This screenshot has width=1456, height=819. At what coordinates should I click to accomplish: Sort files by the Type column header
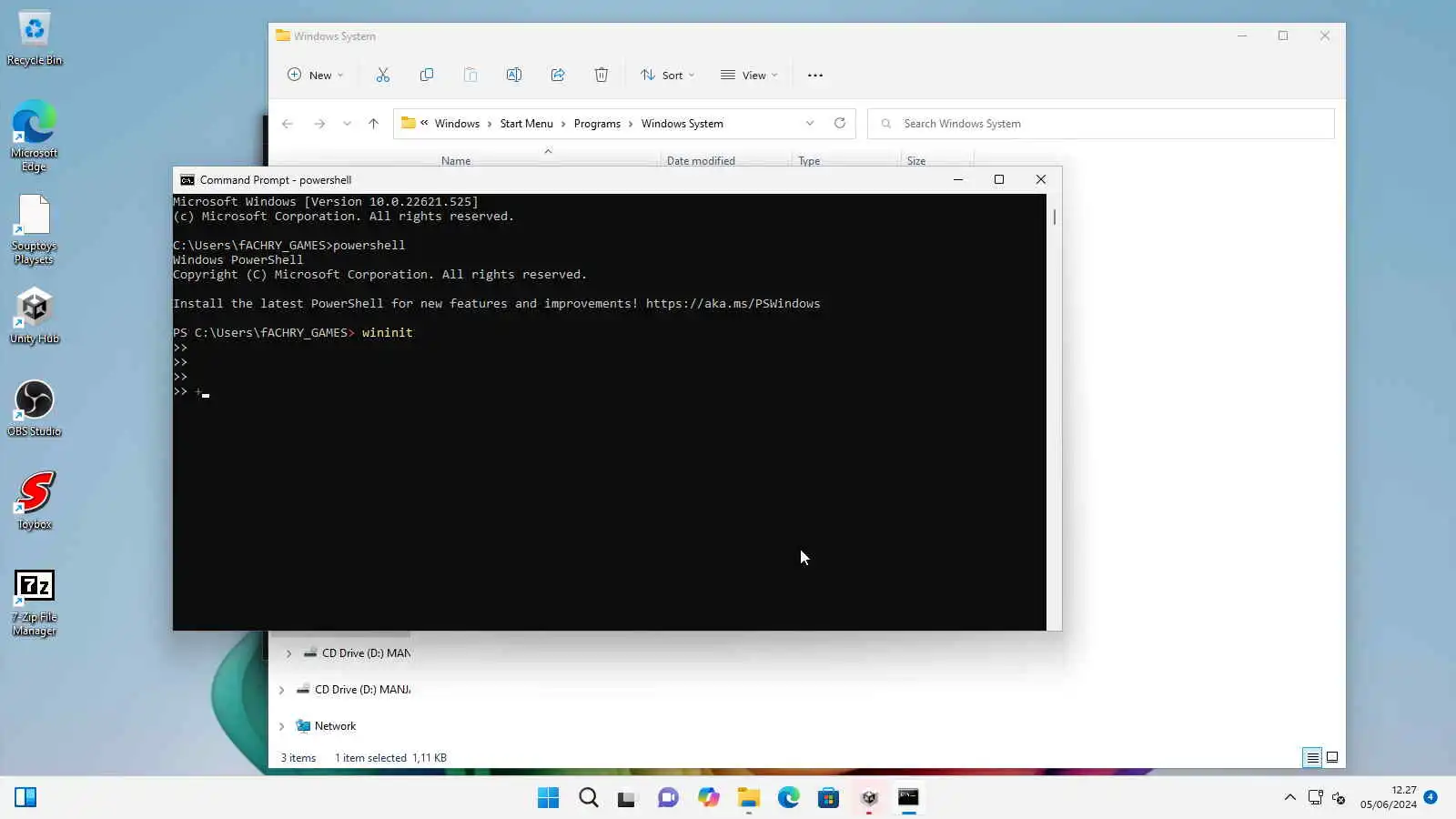[x=809, y=161]
